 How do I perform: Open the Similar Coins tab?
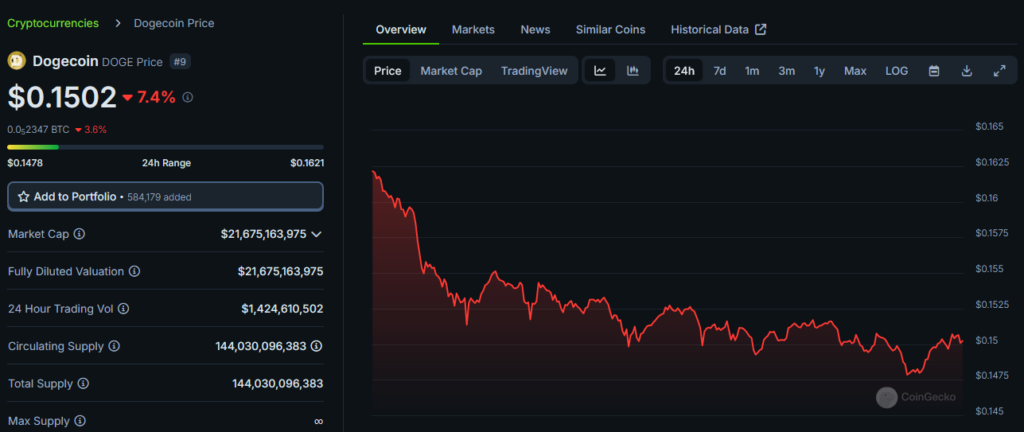[x=611, y=29]
